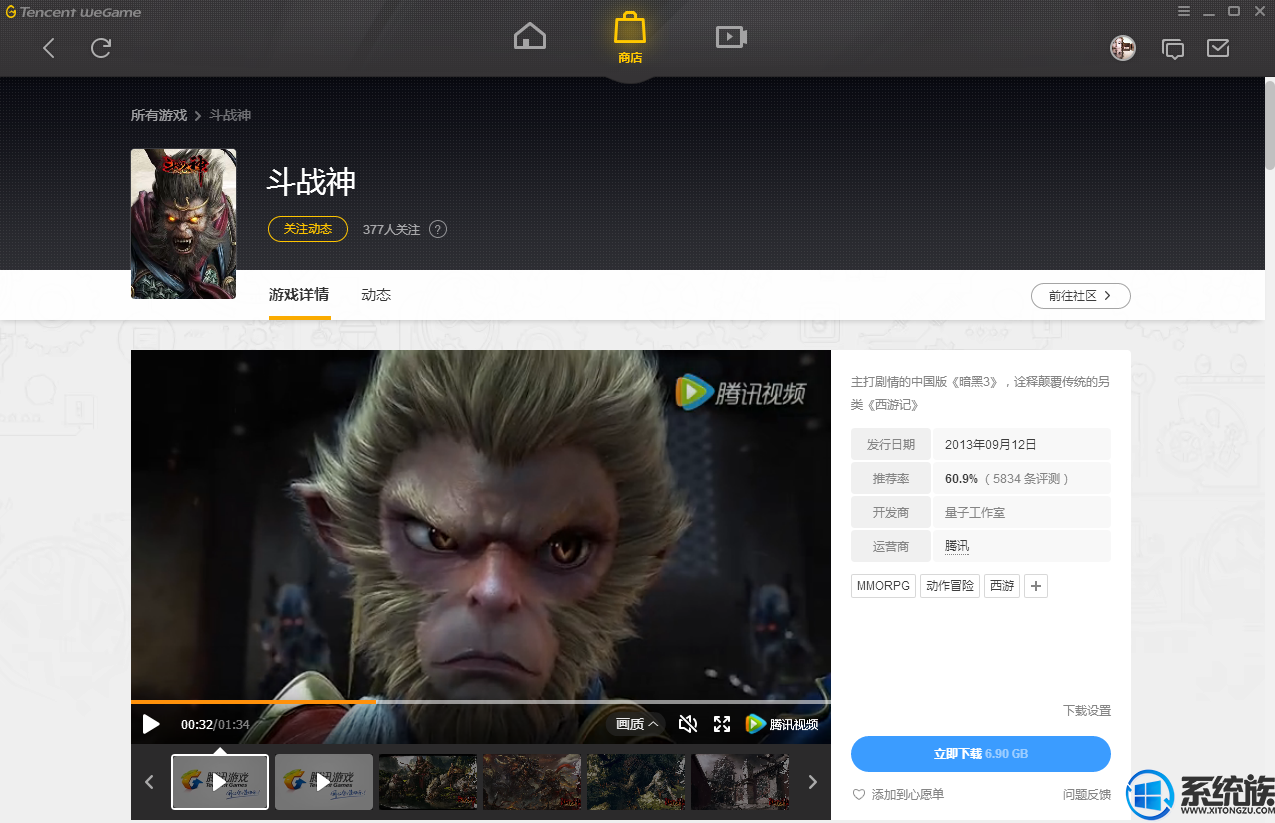Screen dimensions: 1275x823
Task: Open 腾讯视频 link in player bar
Action: 782,724
